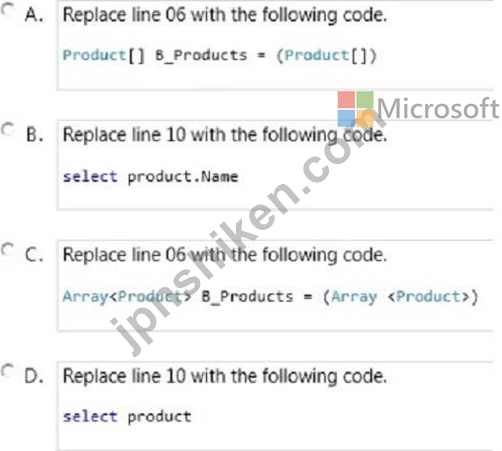Click the 'select product.Name' code line
502x451 pixels.
click(x=150, y=177)
